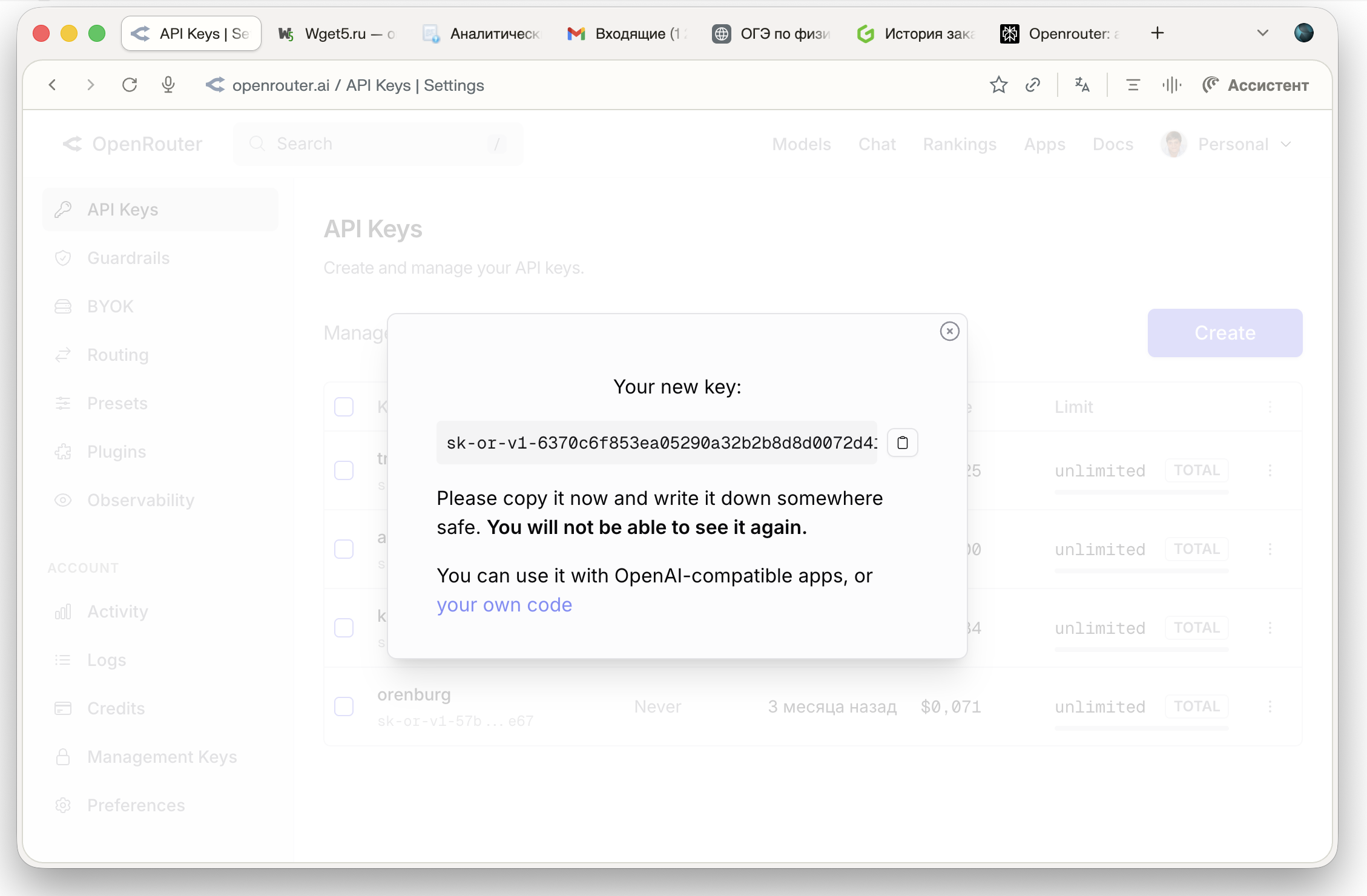Click the orenburg row TOTAL badge
This screenshot has width=1367, height=896.
coord(1196,707)
